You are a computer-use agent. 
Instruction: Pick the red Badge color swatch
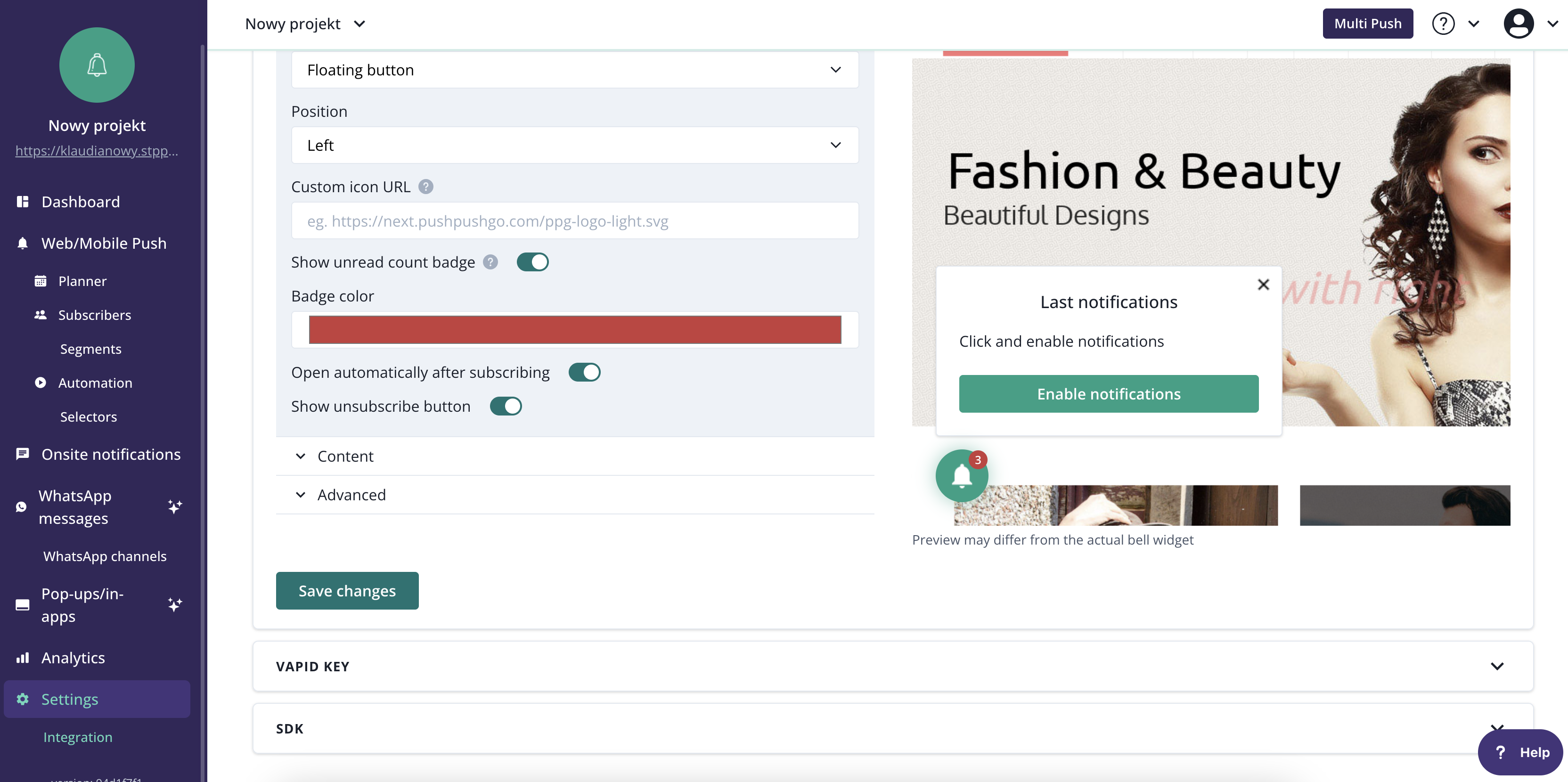[x=575, y=329]
